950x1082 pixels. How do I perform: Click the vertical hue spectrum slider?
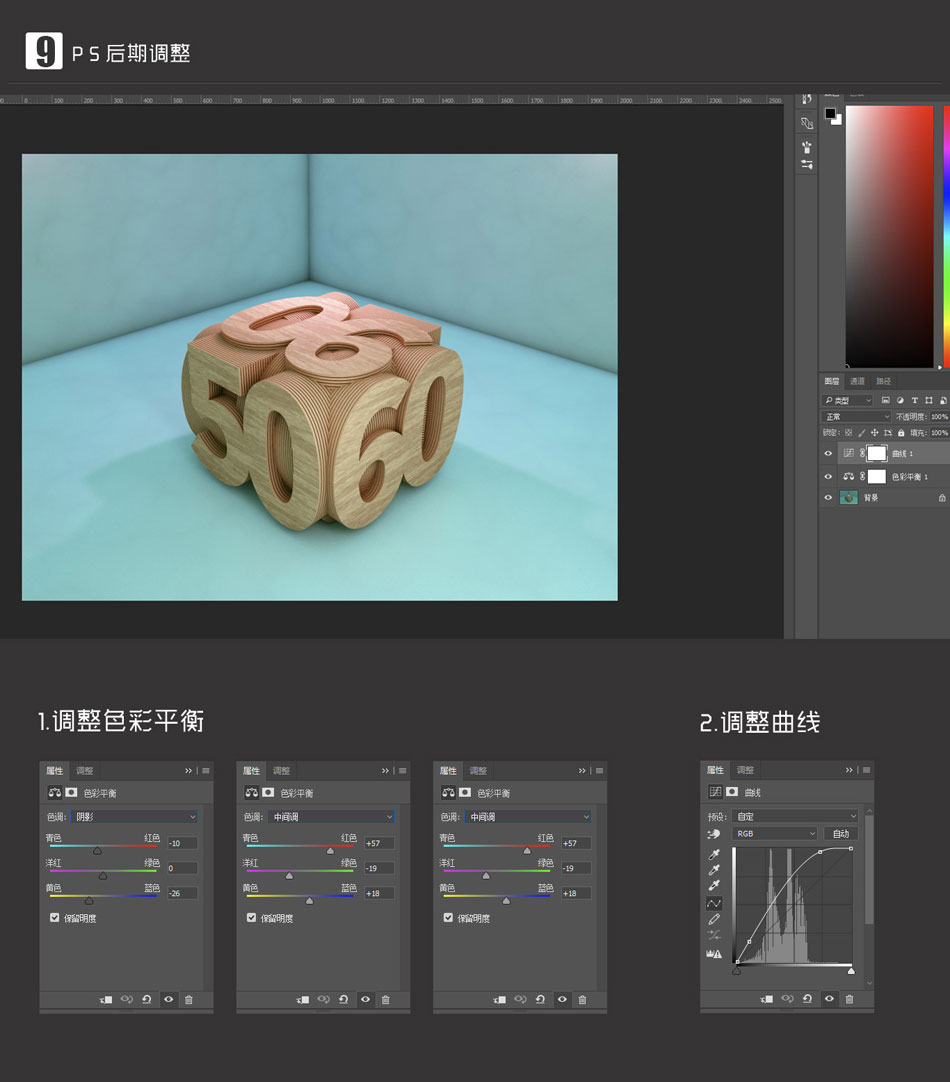click(947, 235)
